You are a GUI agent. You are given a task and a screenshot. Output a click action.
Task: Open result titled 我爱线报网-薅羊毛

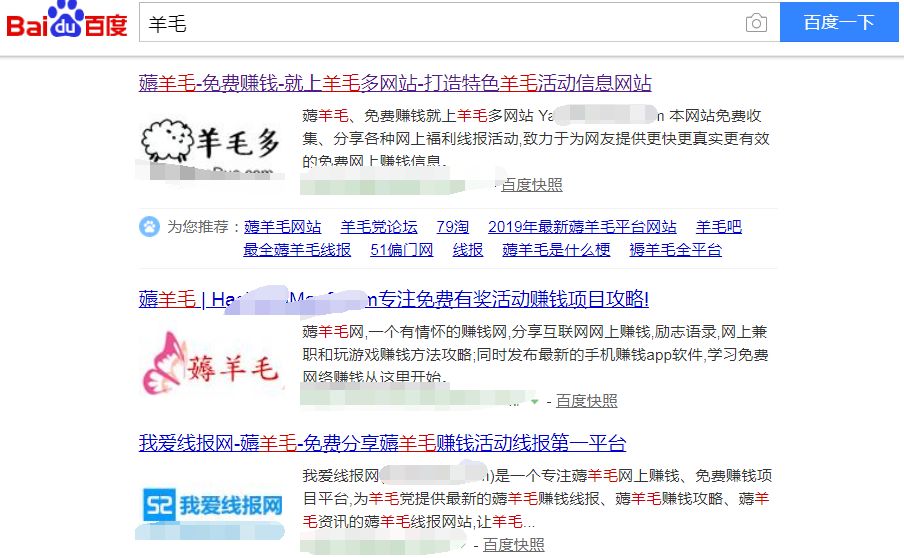click(x=382, y=443)
